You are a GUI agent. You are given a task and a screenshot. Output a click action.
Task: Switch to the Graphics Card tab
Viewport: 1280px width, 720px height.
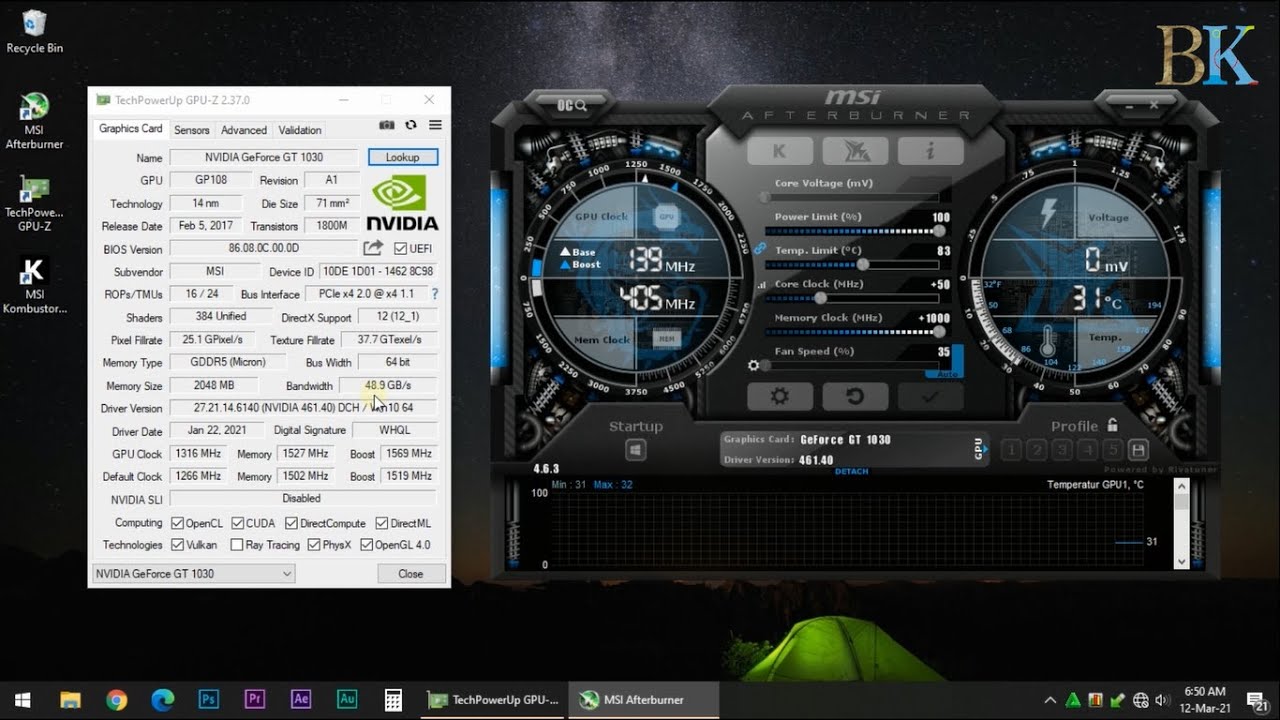(131, 129)
